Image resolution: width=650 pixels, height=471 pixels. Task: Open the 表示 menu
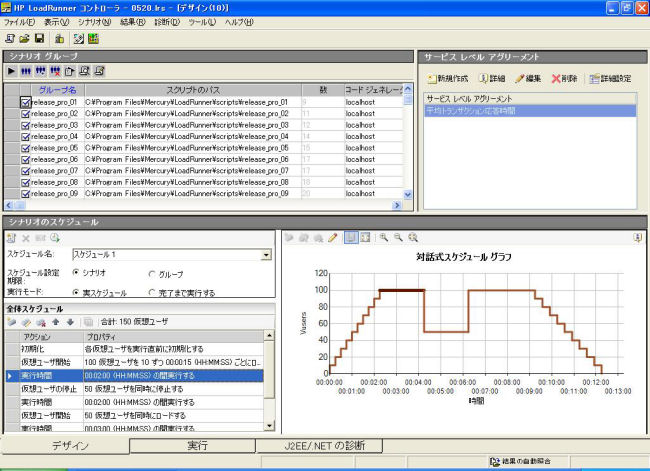56,22
